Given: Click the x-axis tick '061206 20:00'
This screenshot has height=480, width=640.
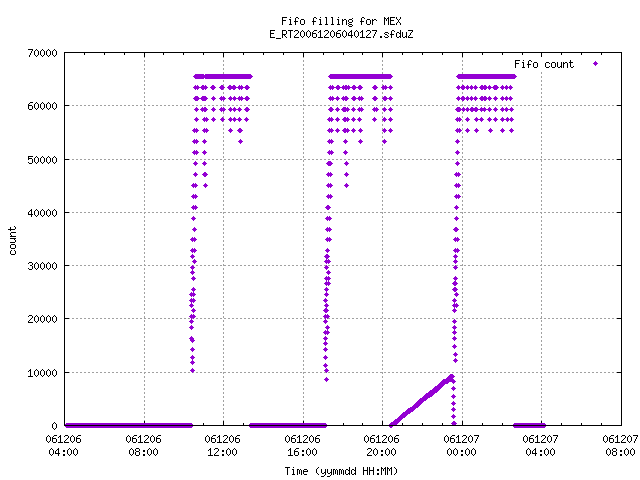Looking at the screenshot, I should coord(382,446).
